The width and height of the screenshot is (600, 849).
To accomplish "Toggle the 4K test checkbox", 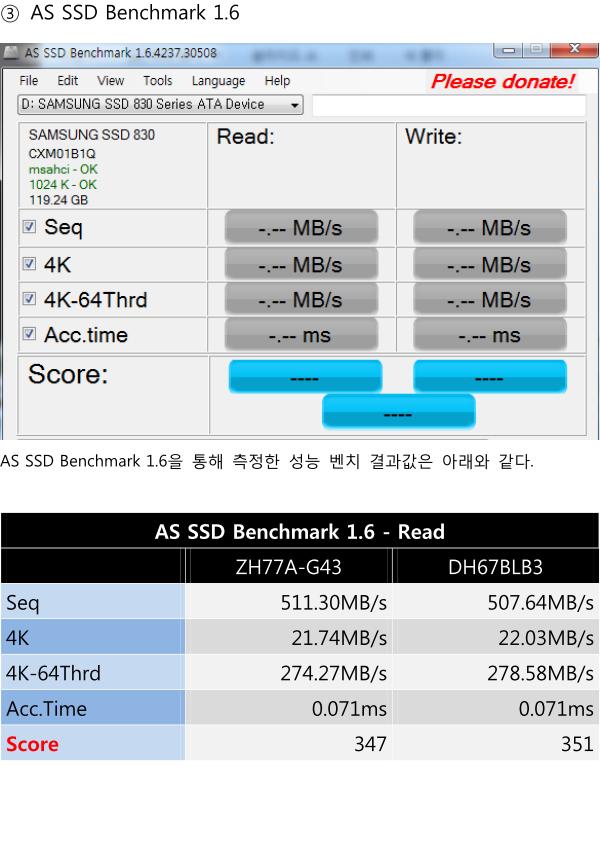I will pyautogui.click(x=29, y=264).
